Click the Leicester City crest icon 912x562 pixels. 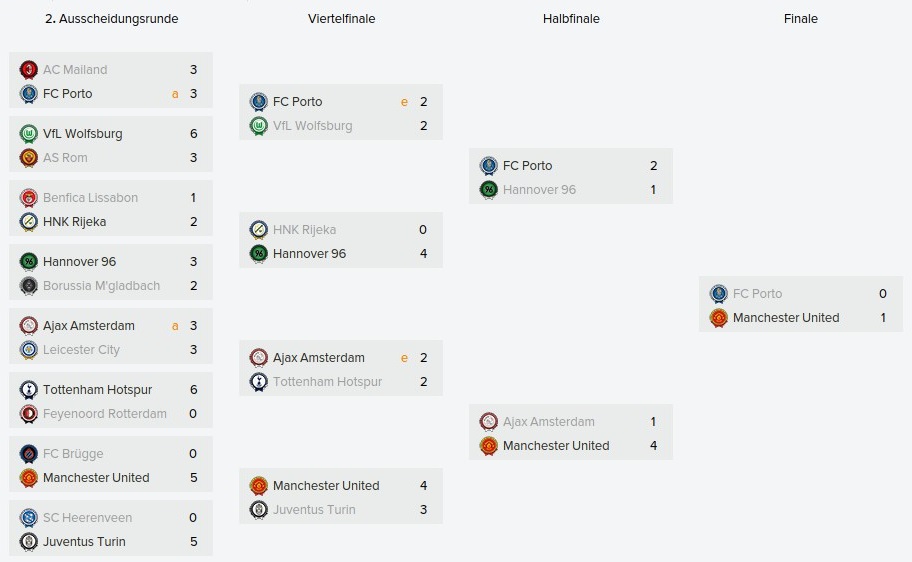[28, 350]
